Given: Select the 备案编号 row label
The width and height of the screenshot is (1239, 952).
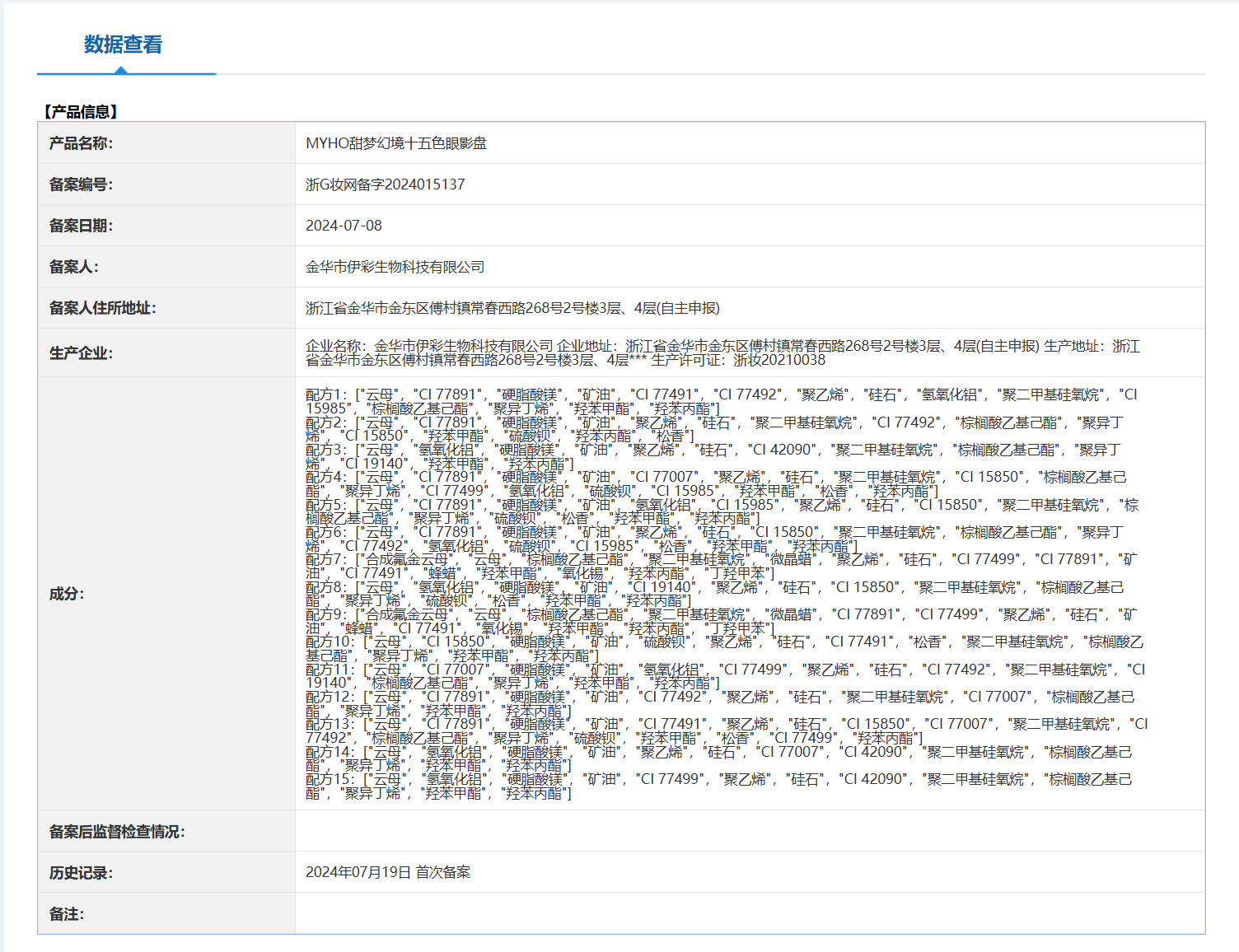Looking at the screenshot, I should click(81, 184).
